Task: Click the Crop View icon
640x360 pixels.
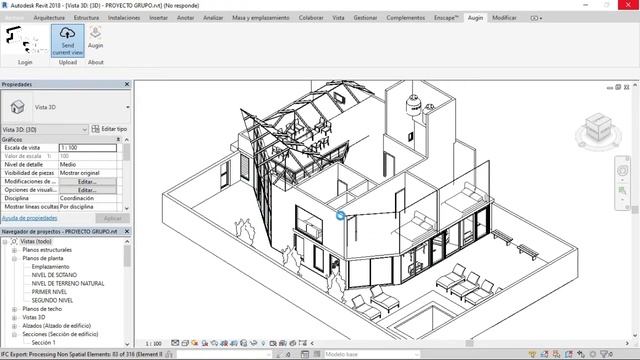Action: coord(224,343)
